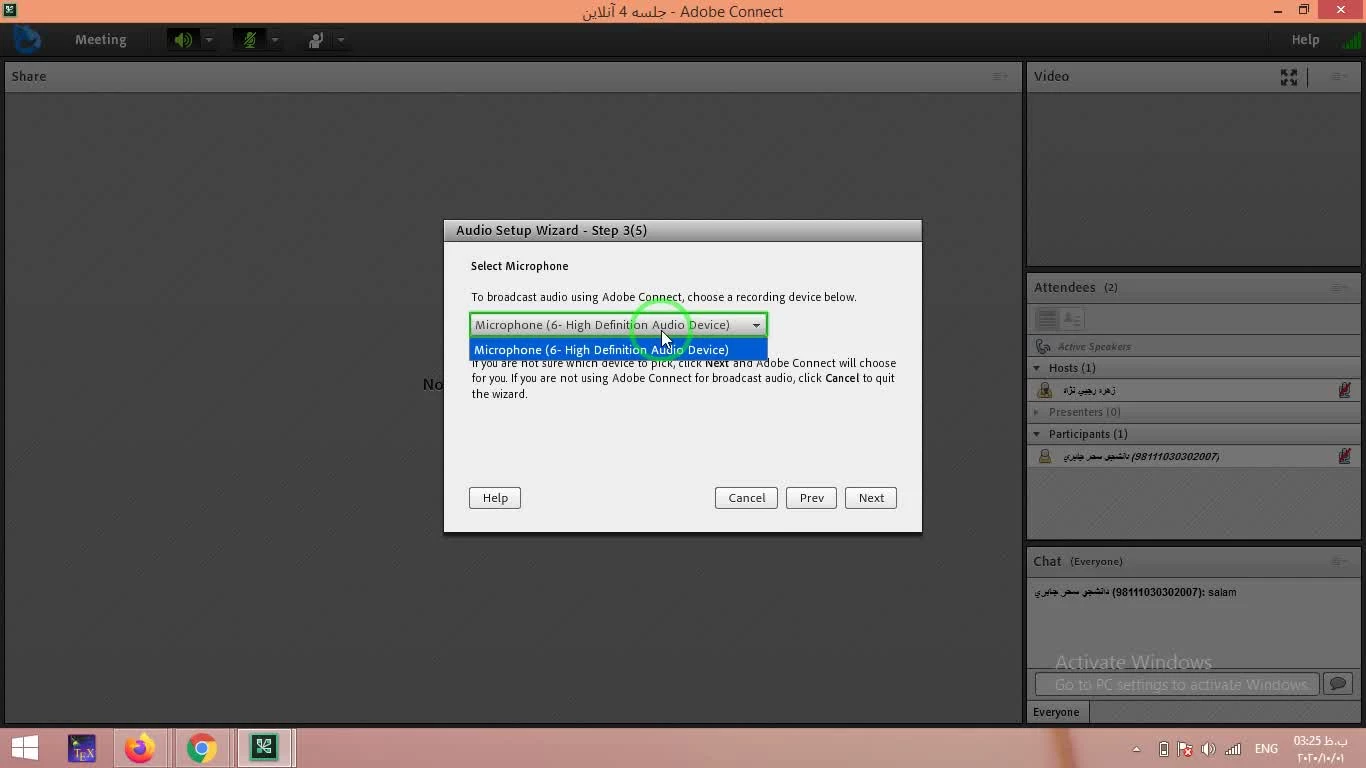
Task: Click the host's muted microphone icon
Action: tap(1345, 390)
